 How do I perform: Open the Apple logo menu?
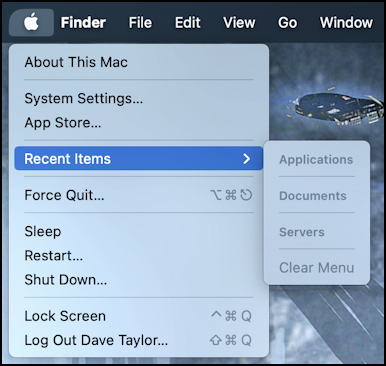31,23
